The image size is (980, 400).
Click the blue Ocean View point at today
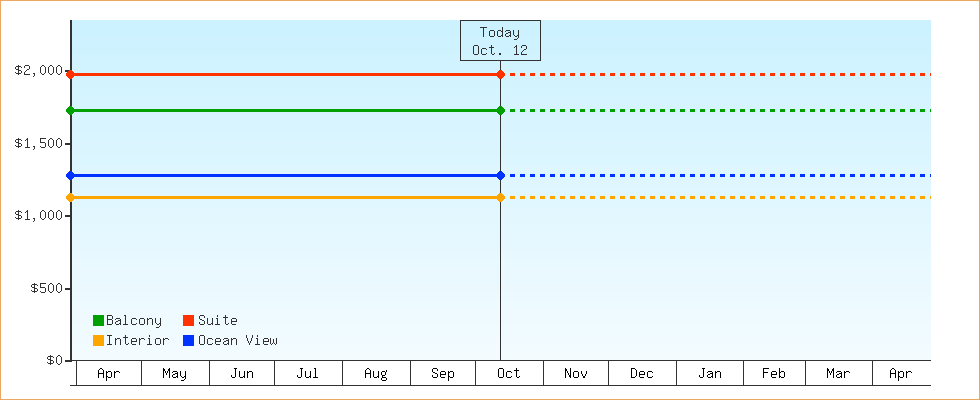tap(500, 176)
